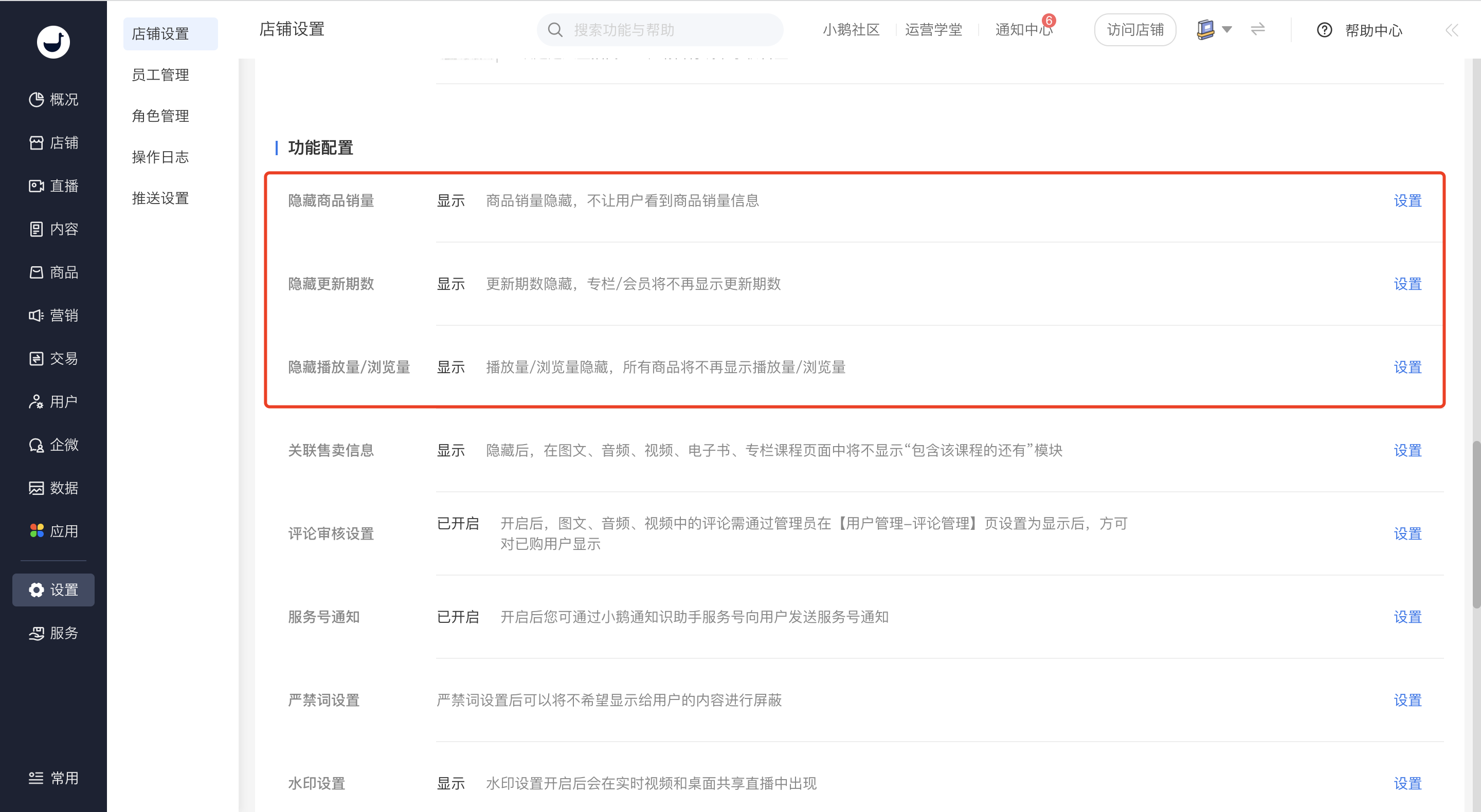Click 设置 link for 评论审核设置
The width and height of the screenshot is (1481, 812).
[x=1407, y=534]
